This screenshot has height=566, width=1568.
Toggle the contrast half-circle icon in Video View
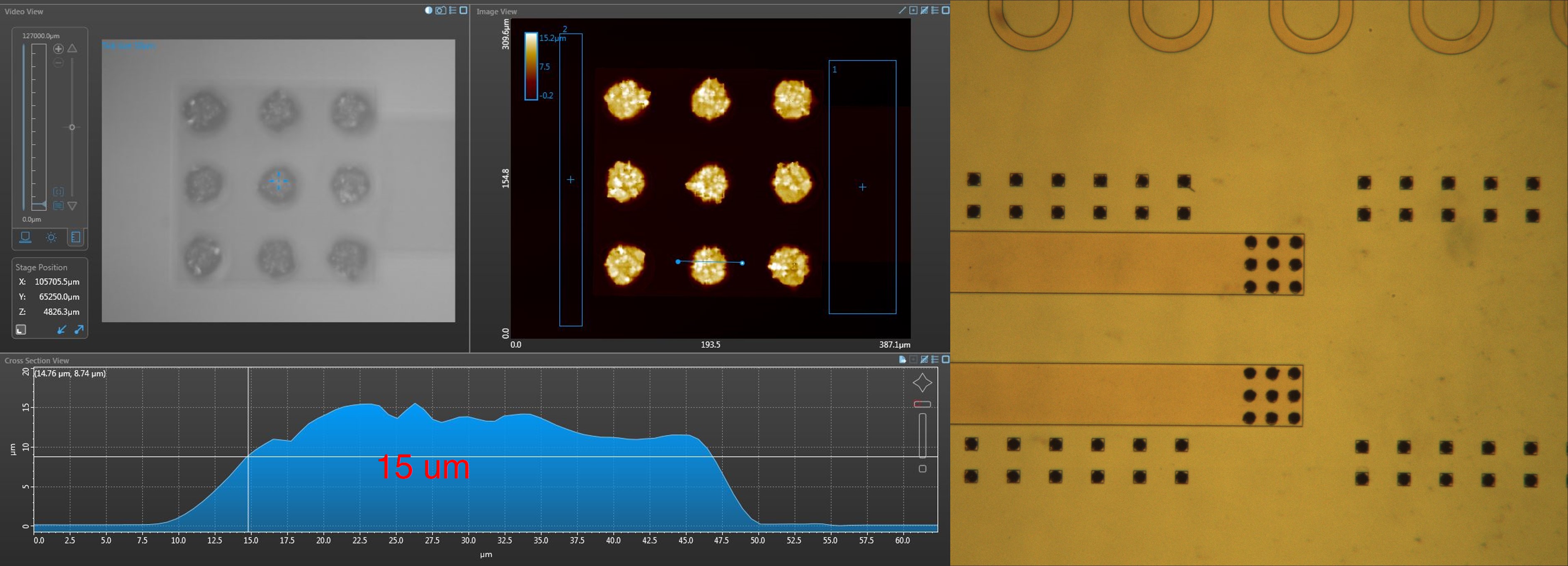[429, 10]
